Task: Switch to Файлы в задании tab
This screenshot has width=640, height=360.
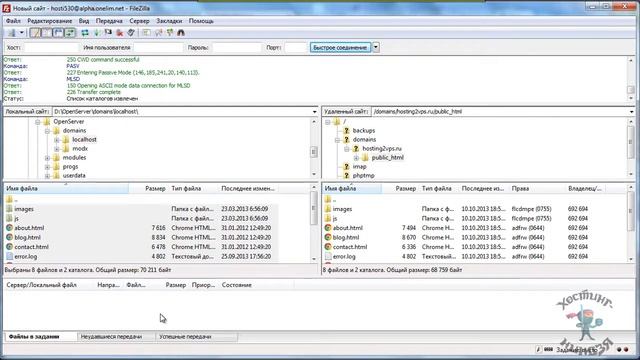Action: point(34,337)
